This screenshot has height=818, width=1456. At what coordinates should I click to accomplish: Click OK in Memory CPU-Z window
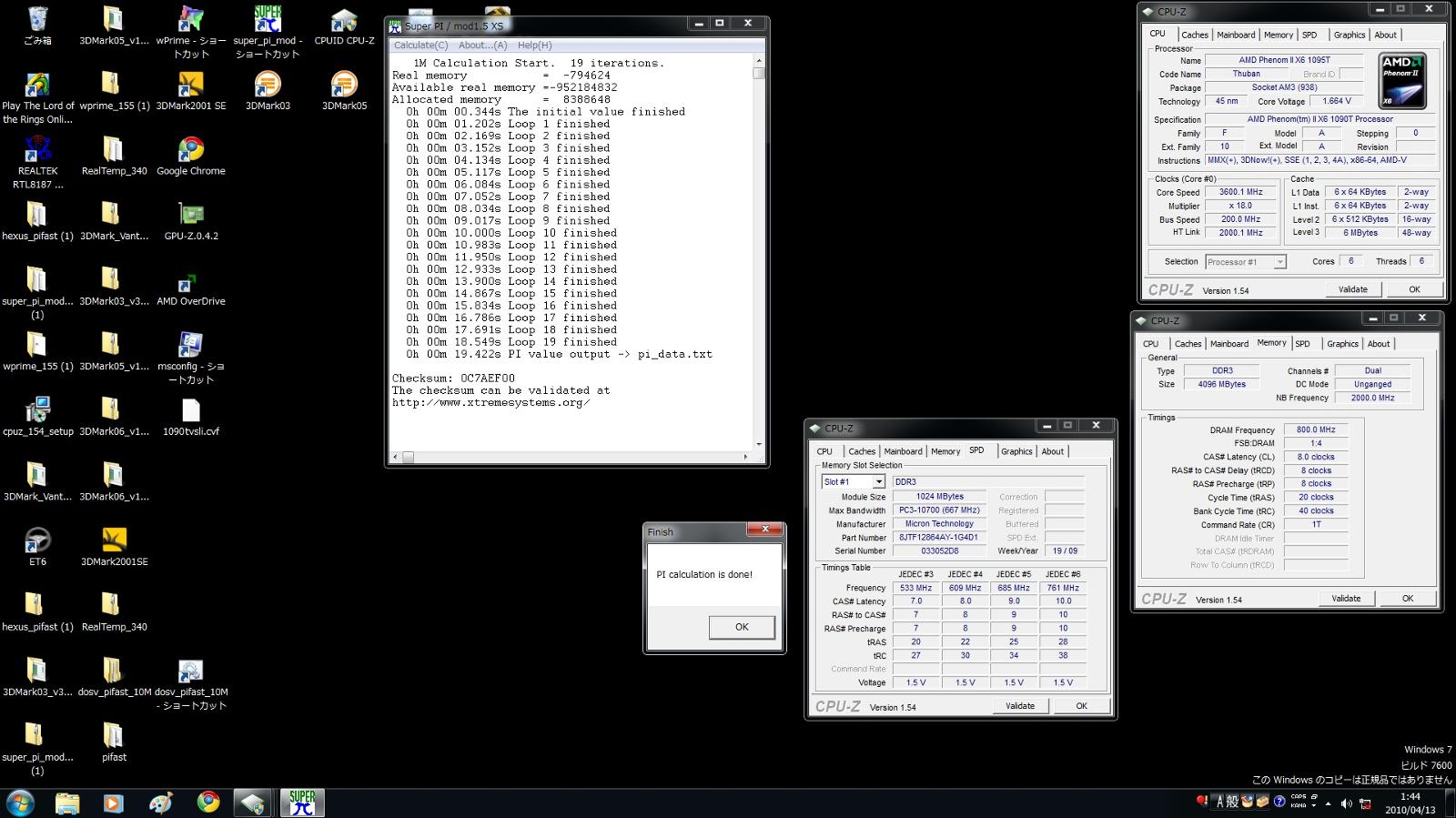click(1407, 599)
